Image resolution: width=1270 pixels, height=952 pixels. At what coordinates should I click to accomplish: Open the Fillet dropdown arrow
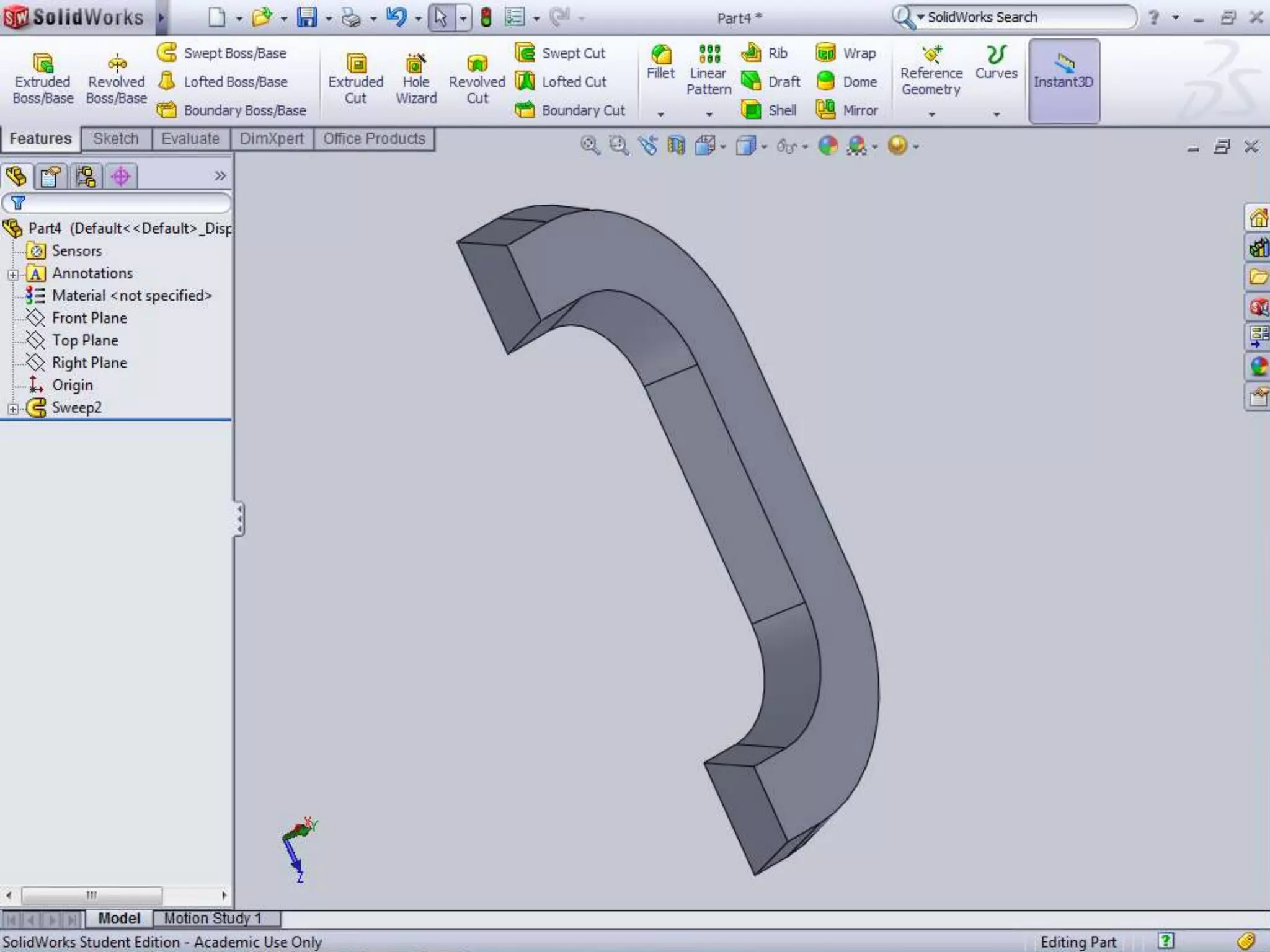tap(661, 114)
